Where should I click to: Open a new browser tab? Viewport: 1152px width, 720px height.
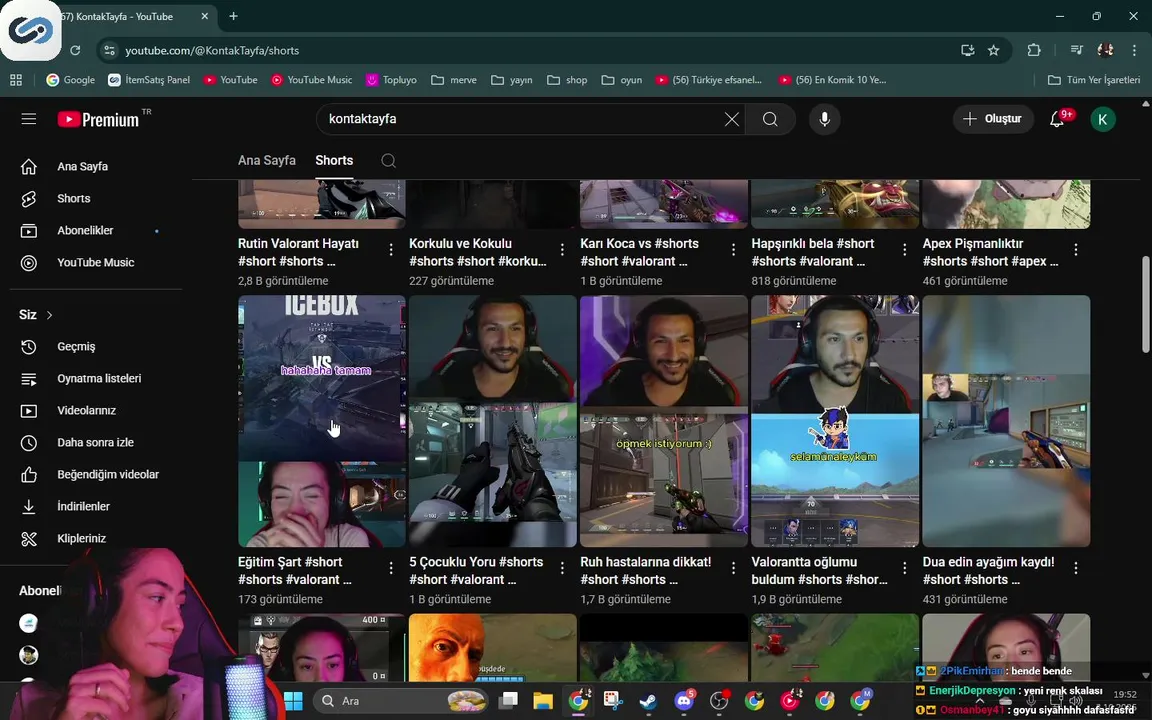point(233,16)
